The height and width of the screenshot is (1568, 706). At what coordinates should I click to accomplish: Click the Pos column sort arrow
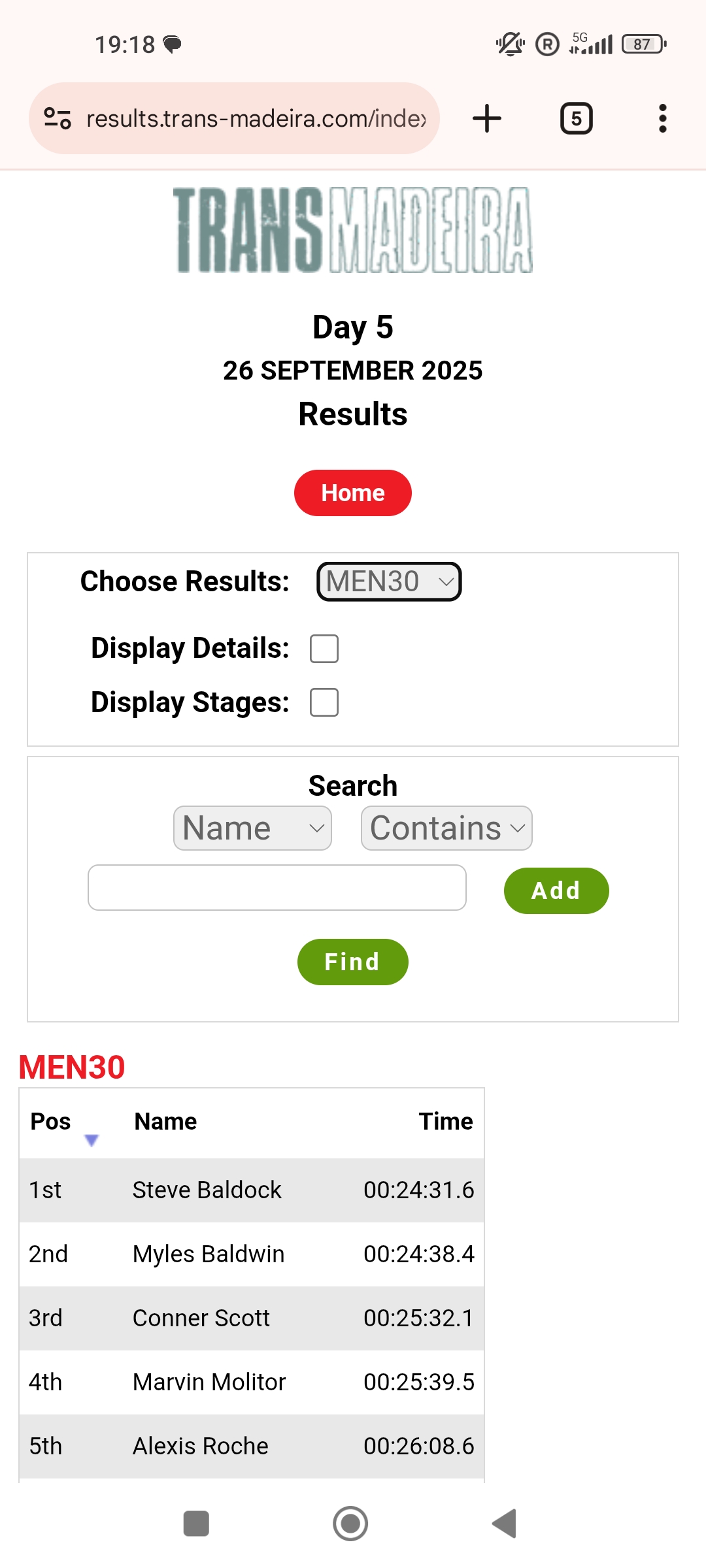(x=92, y=1140)
